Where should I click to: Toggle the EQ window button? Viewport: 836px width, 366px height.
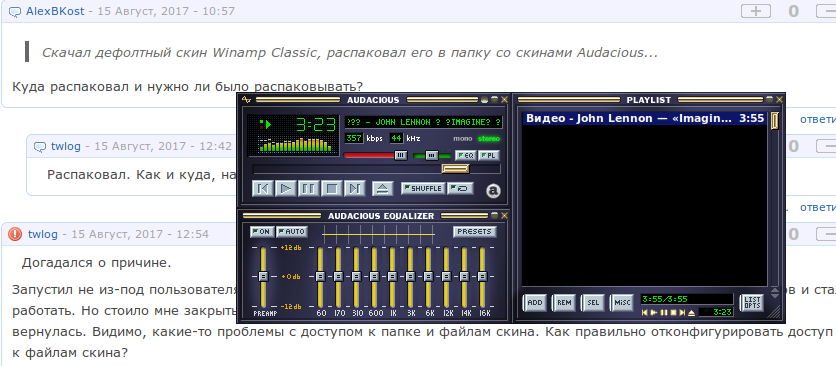pos(466,155)
